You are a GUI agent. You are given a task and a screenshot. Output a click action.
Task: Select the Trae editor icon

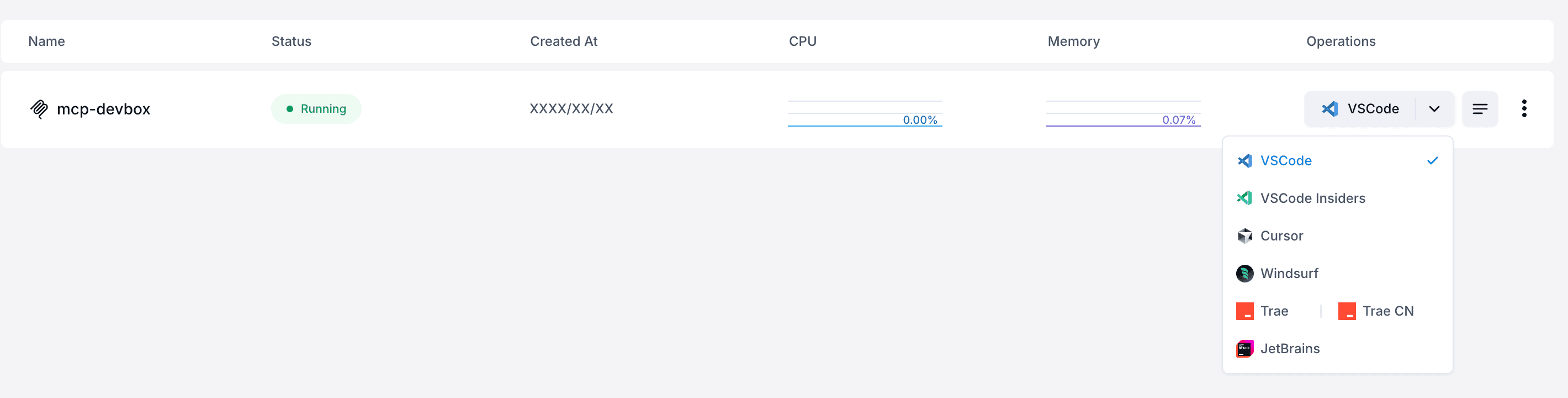(x=1246, y=311)
